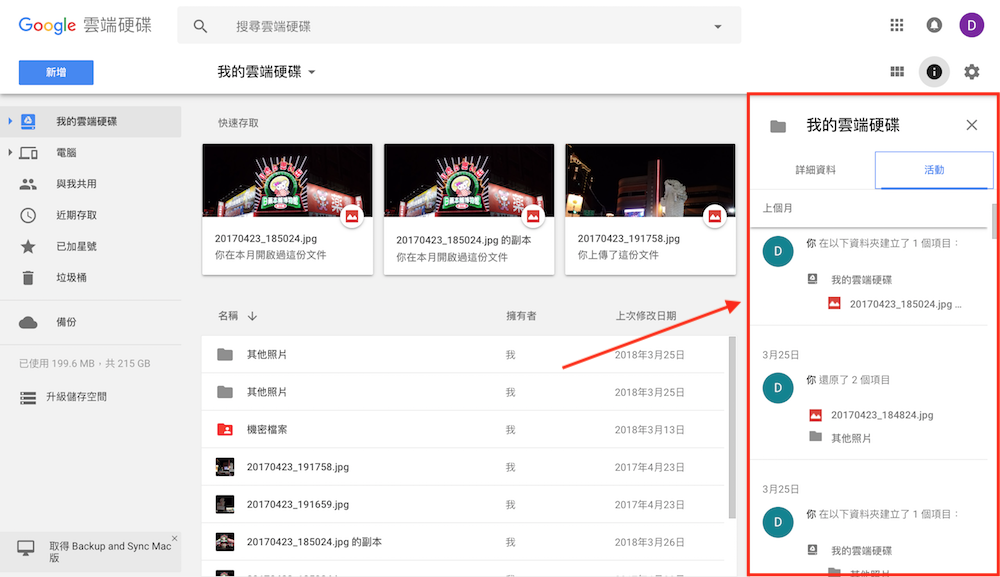Open the notifications bell
The height and width of the screenshot is (577, 1000).
[934, 24]
